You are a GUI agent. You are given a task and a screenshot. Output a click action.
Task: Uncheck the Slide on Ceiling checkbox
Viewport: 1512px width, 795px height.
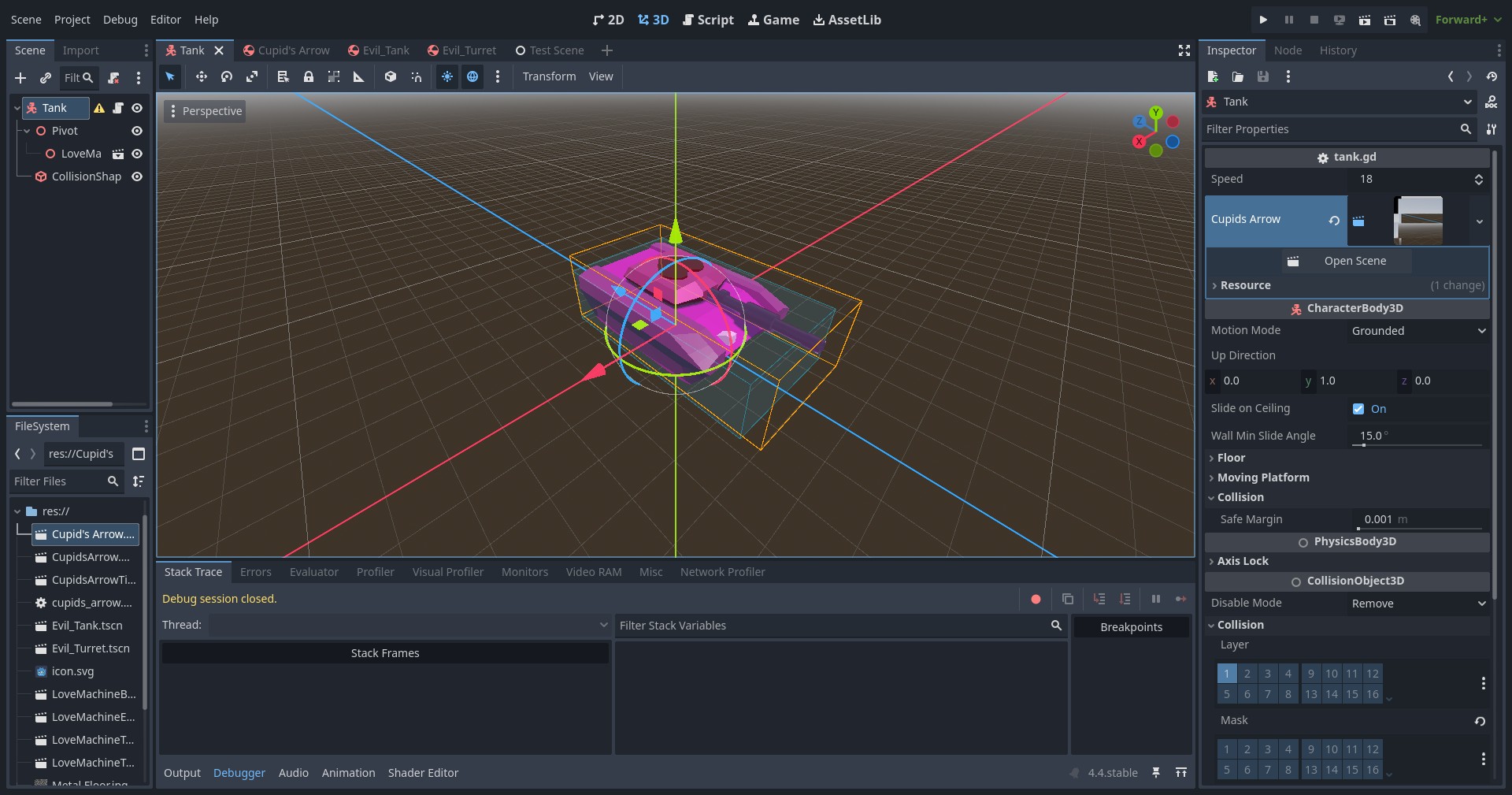pyautogui.click(x=1358, y=409)
